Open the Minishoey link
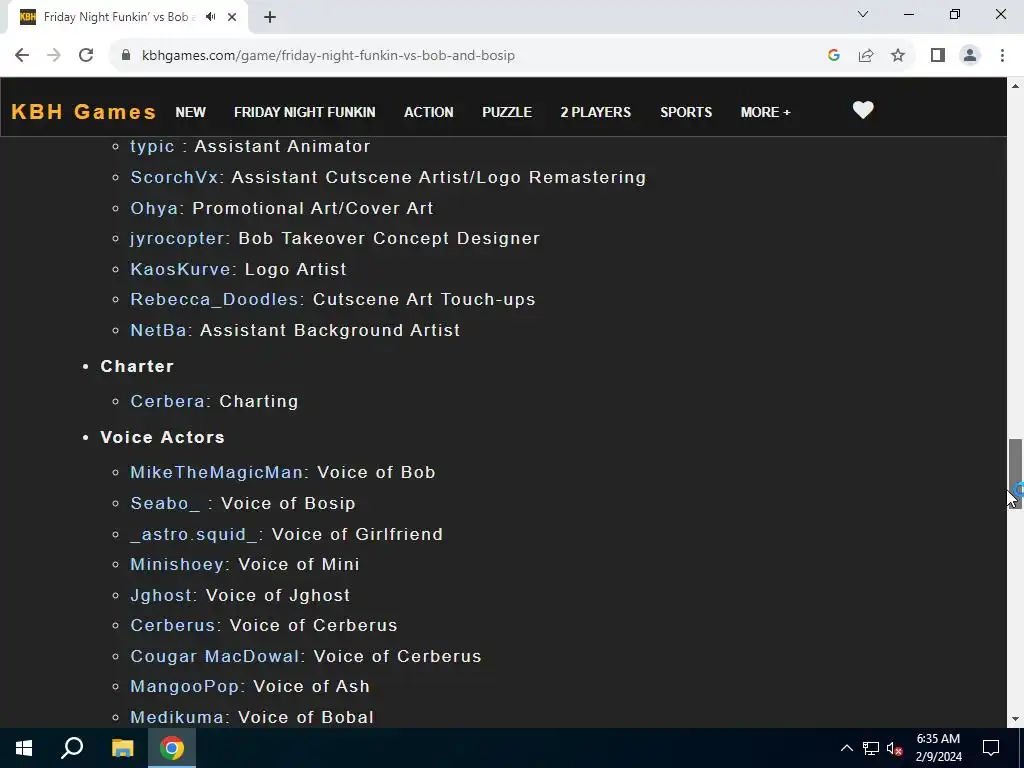1024x768 pixels. (177, 564)
